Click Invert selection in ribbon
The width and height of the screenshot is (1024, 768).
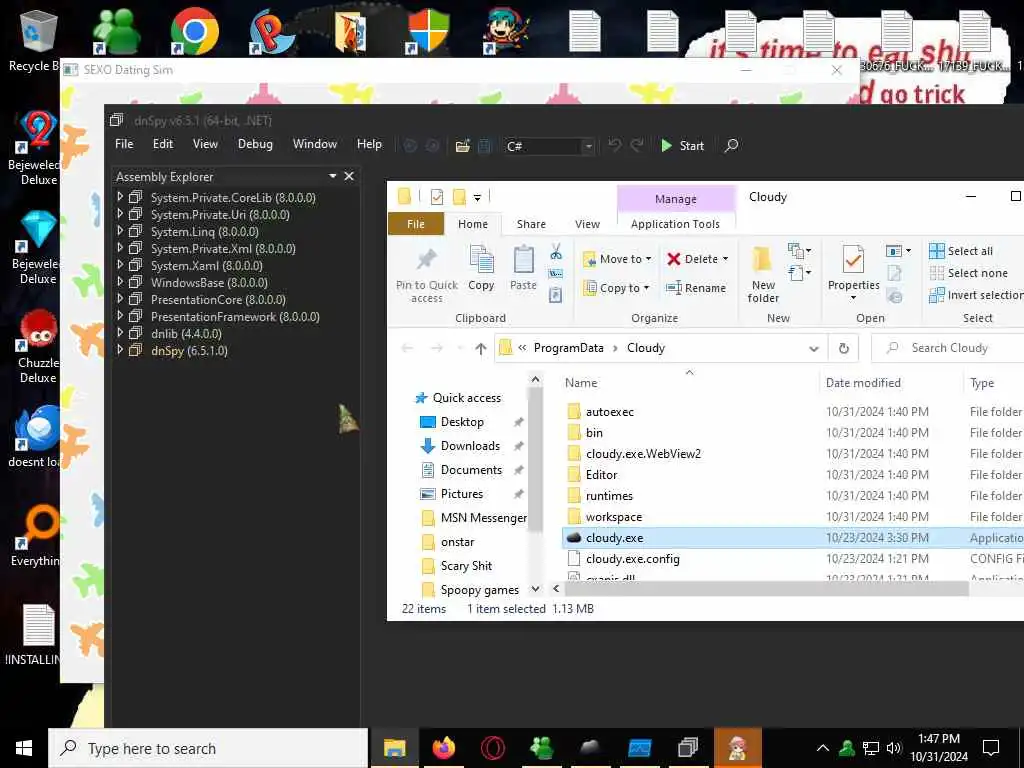(976, 295)
